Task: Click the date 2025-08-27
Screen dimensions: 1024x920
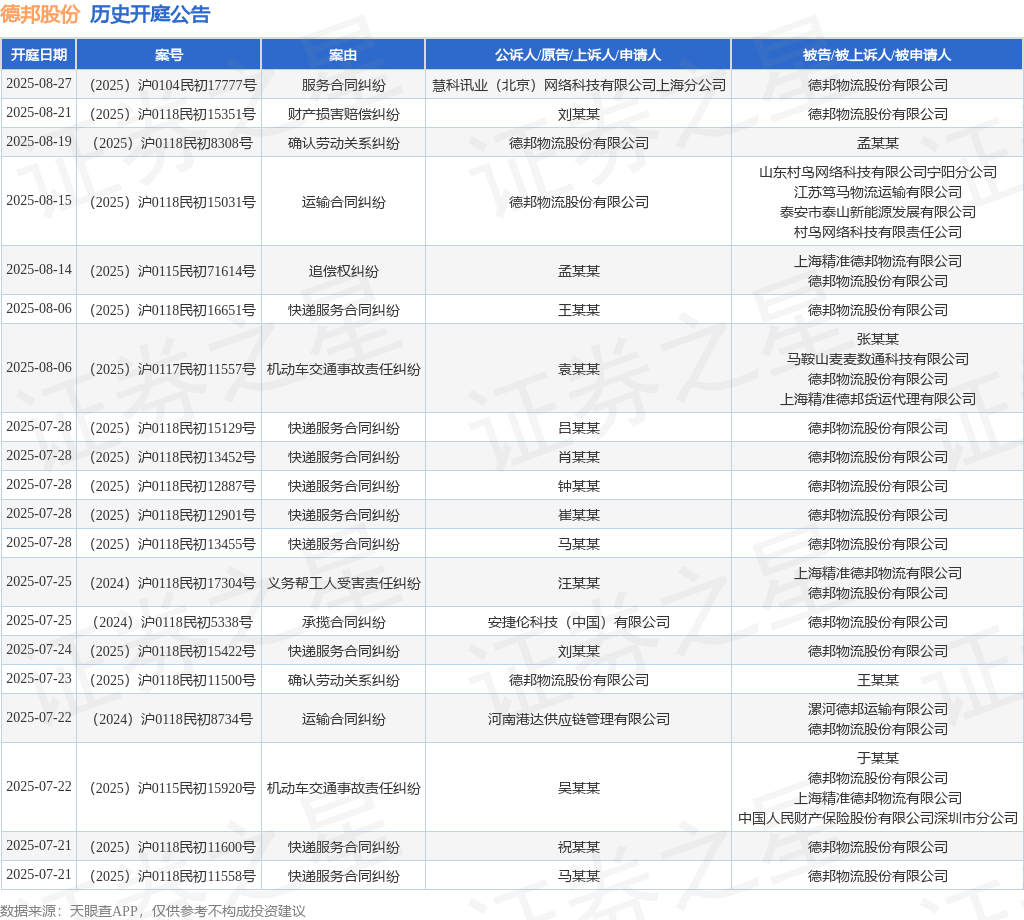Action: pyautogui.click(x=39, y=84)
